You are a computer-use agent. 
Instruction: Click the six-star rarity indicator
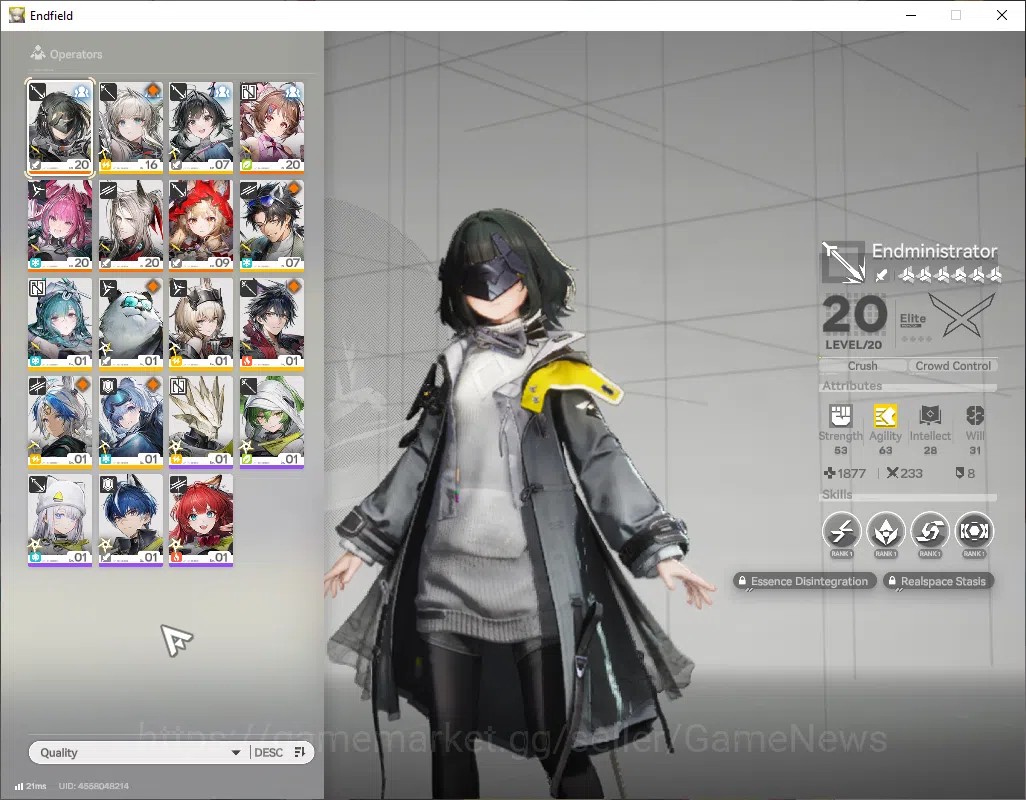coord(949,275)
